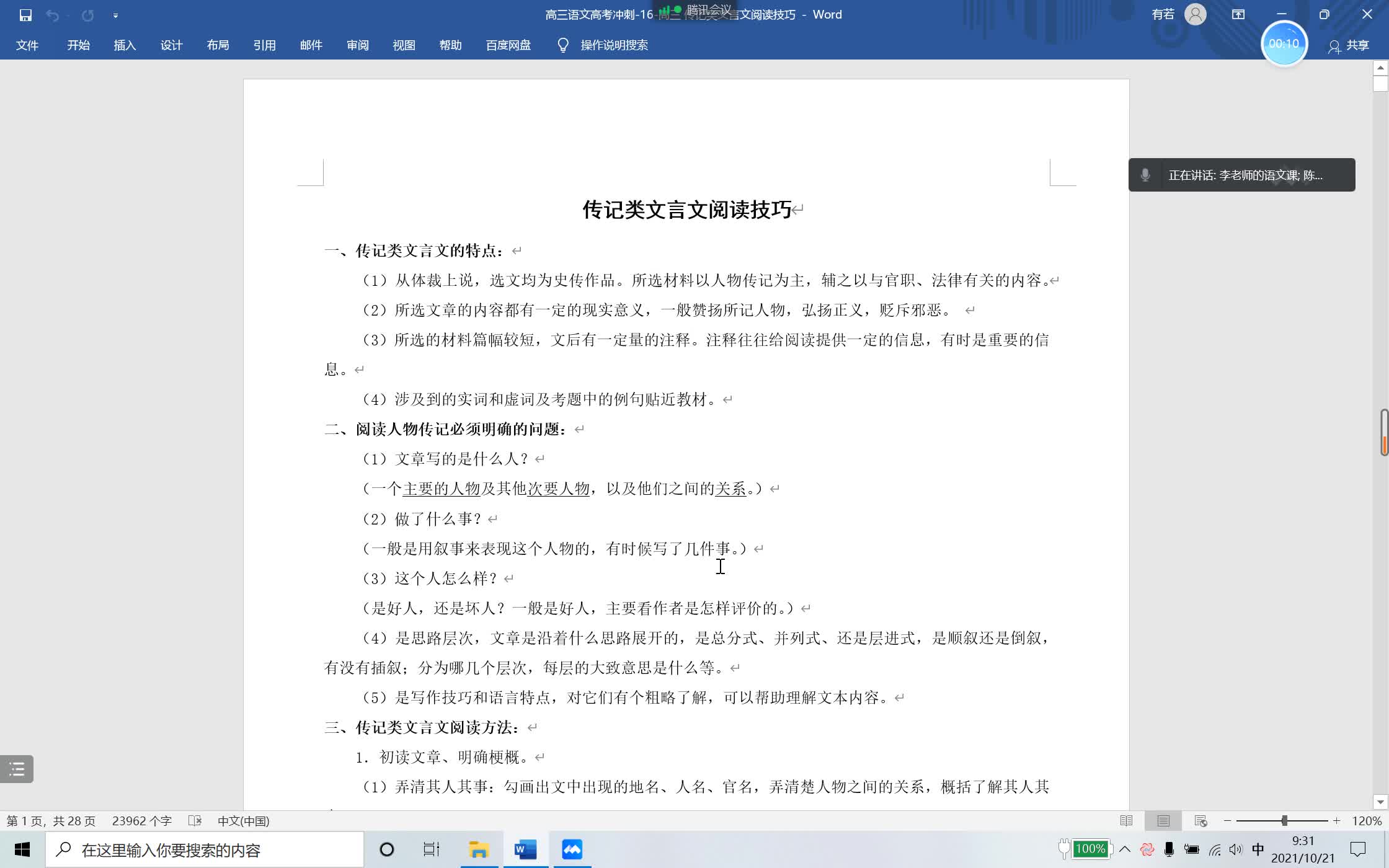This screenshot has height=868, width=1389.
Task: Switch to the 视图 ribbon tab
Action: 404,45
